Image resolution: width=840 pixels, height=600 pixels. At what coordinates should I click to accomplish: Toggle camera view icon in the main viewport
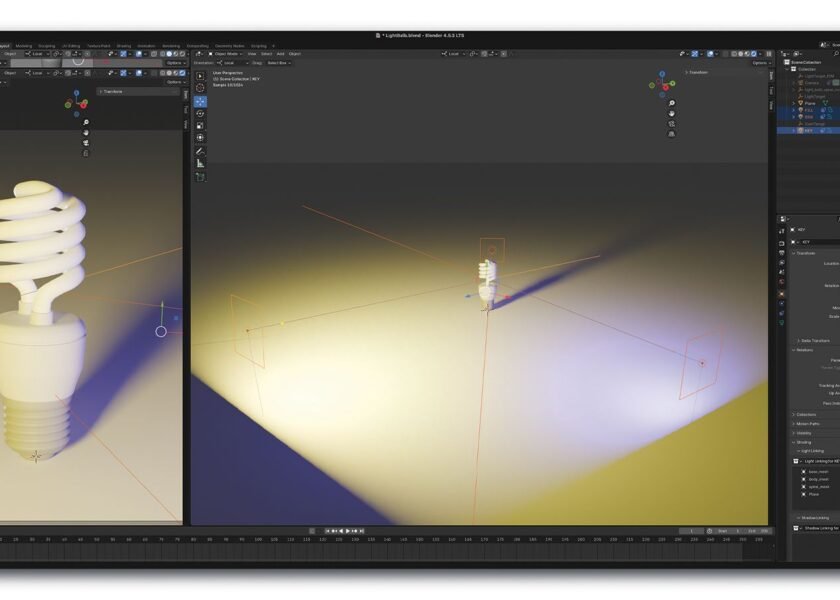point(671,123)
